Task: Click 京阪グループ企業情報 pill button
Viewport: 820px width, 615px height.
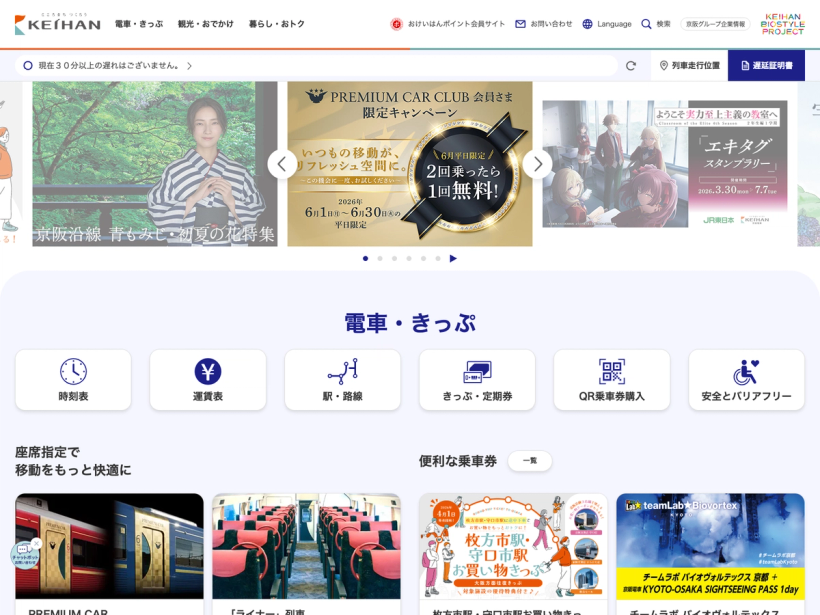Action: [715, 24]
